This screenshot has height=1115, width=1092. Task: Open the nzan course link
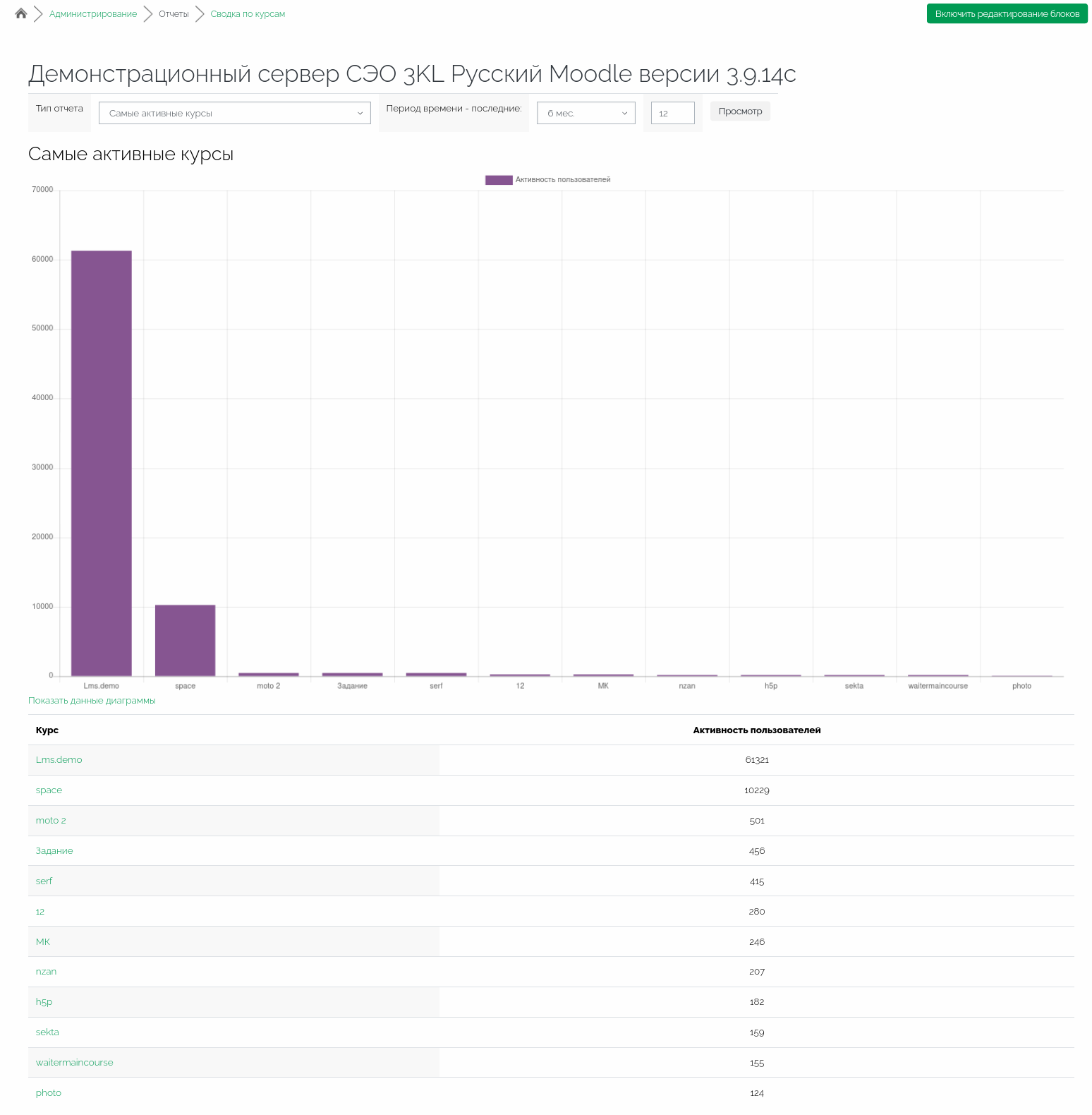(x=46, y=972)
